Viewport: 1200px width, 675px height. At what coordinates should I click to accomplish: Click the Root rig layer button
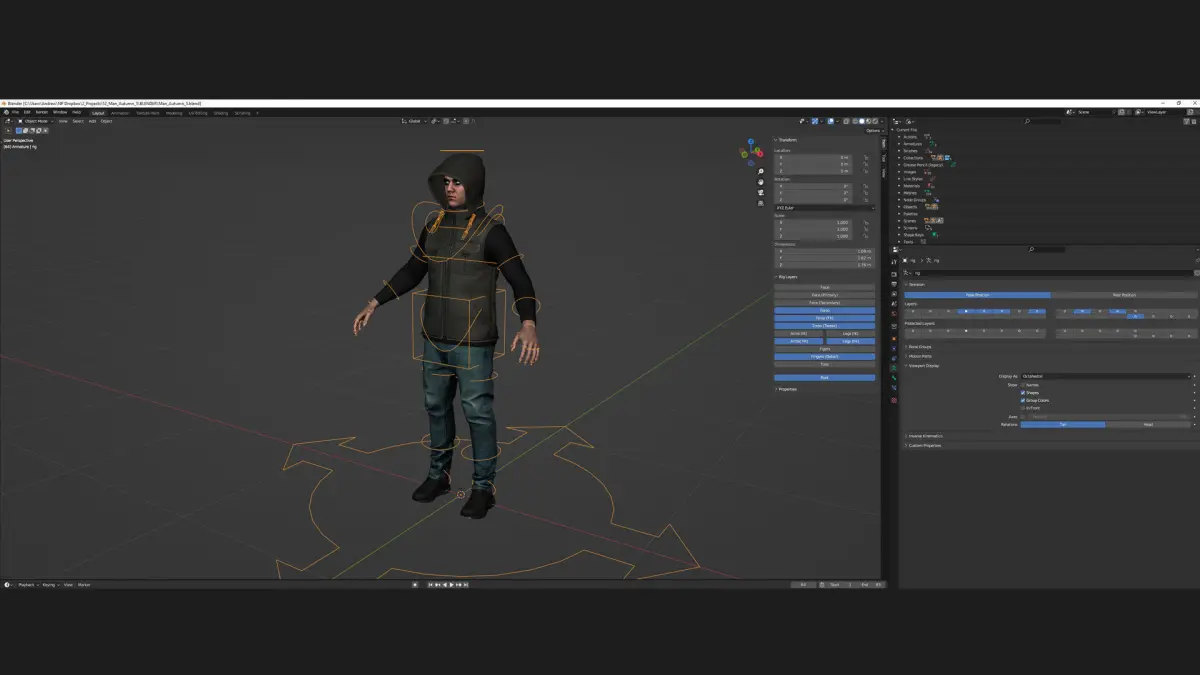click(824, 377)
